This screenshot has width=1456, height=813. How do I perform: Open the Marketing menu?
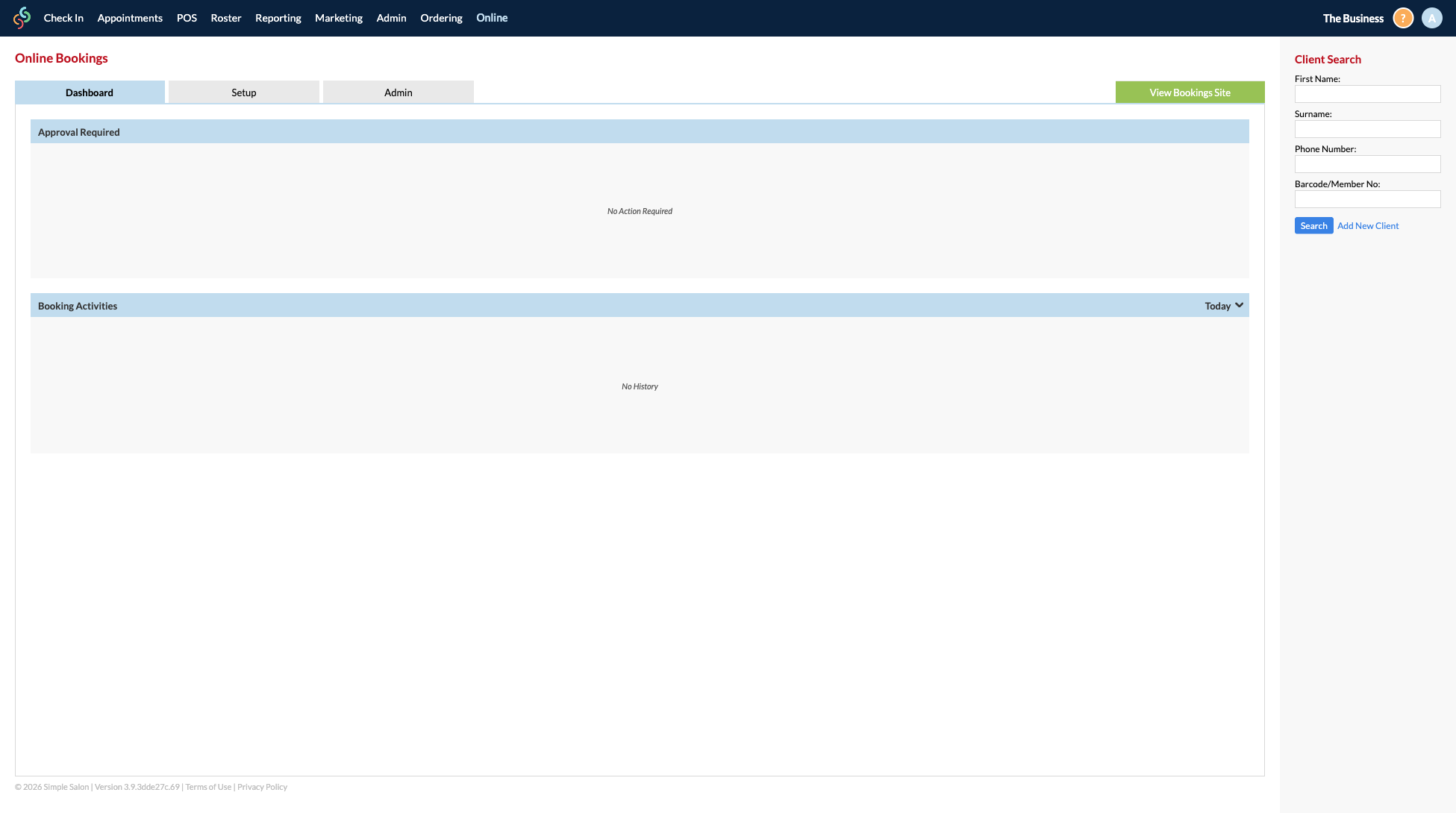[x=339, y=17]
